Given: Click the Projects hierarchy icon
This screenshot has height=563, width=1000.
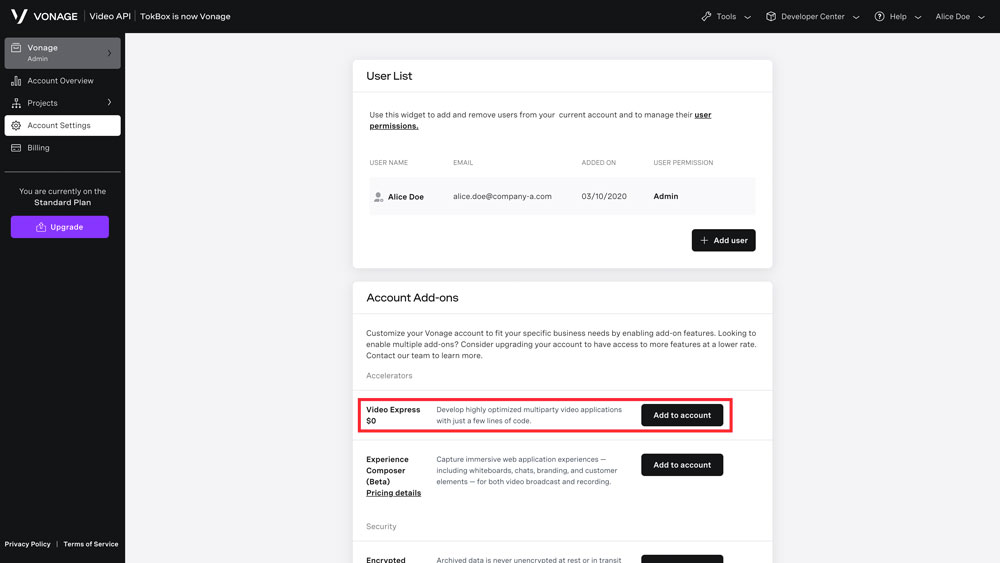Looking at the screenshot, I should (16, 103).
